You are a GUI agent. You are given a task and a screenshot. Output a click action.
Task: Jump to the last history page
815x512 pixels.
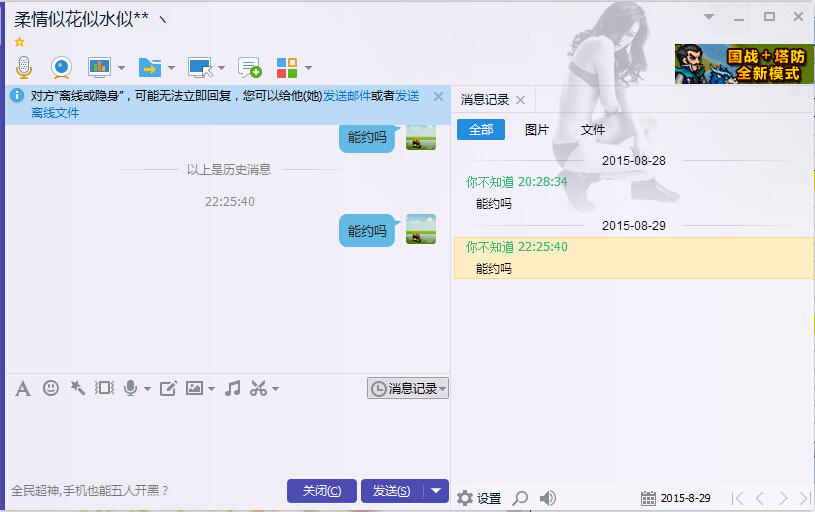click(805, 498)
